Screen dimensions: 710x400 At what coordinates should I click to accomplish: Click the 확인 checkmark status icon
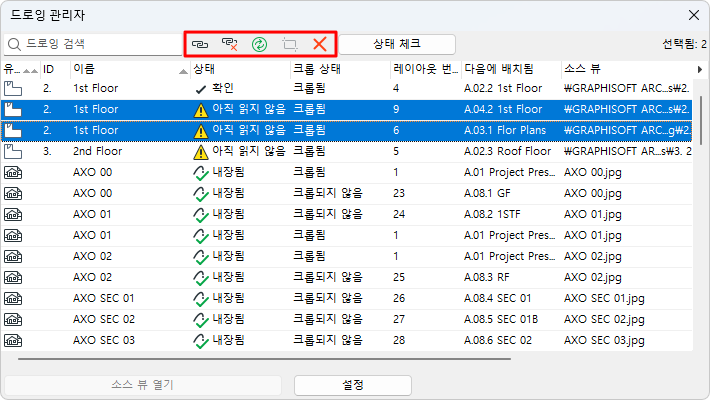(201, 89)
